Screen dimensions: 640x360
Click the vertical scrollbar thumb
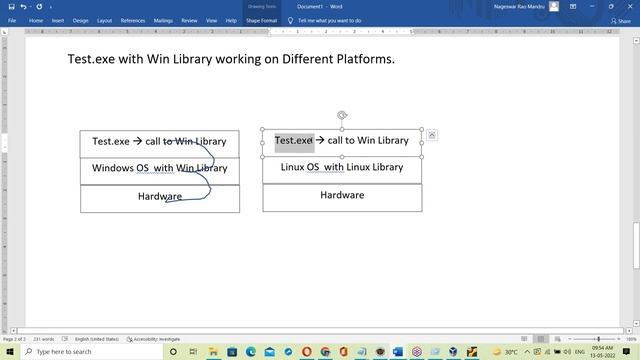coord(636,245)
